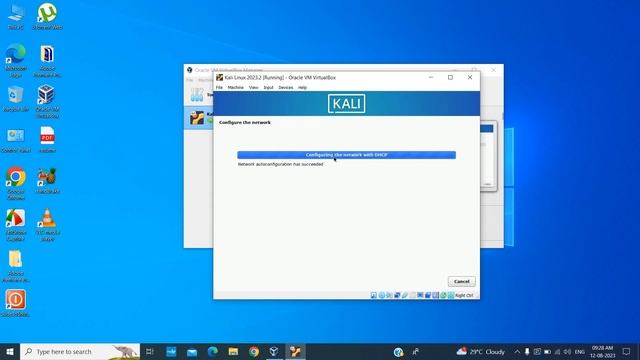Open the Machine menu
Image resolution: width=640 pixels, height=360 pixels.
tap(236, 87)
